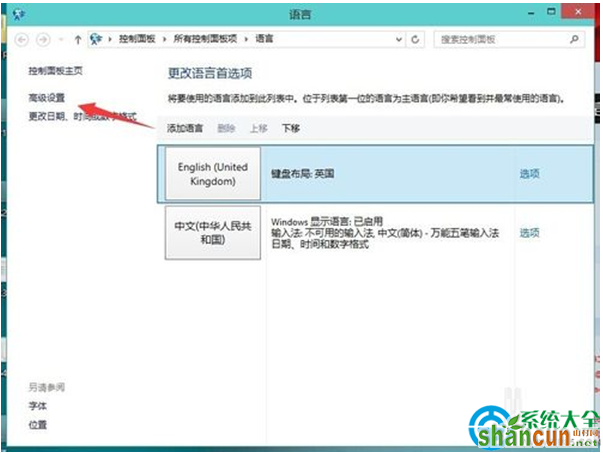Click the window title bar system icon
The width and height of the screenshot is (603, 453).
click(x=19, y=15)
